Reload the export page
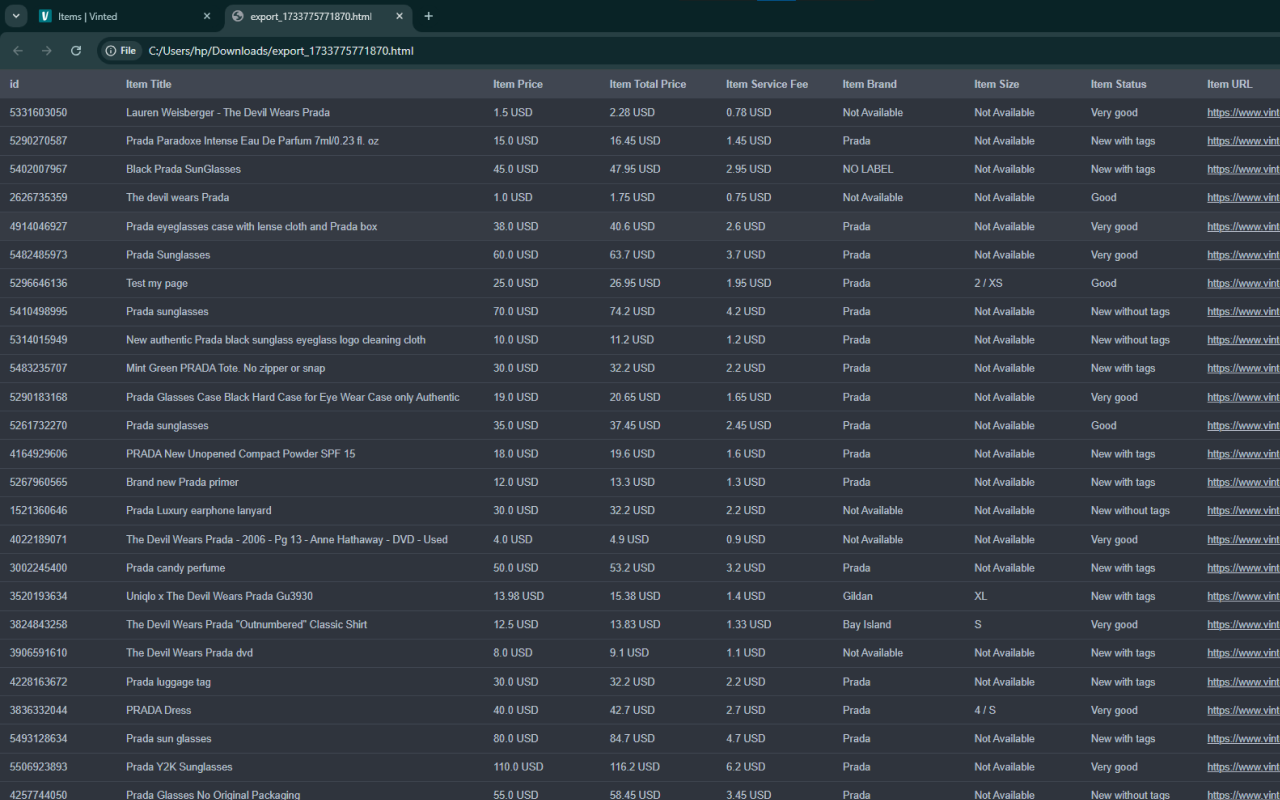 (76, 51)
